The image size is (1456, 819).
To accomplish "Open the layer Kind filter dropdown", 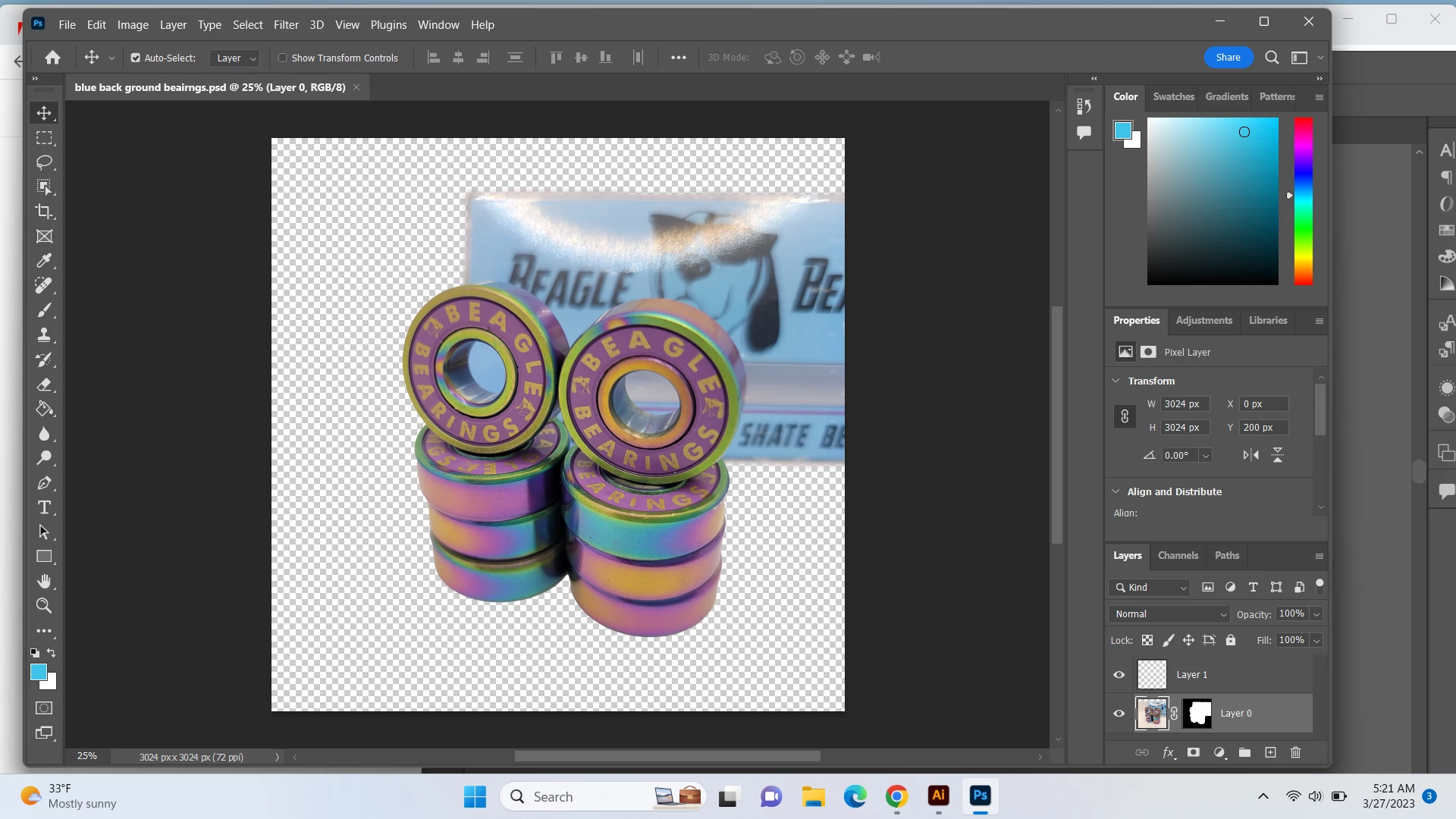I will tap(1150, 588).
